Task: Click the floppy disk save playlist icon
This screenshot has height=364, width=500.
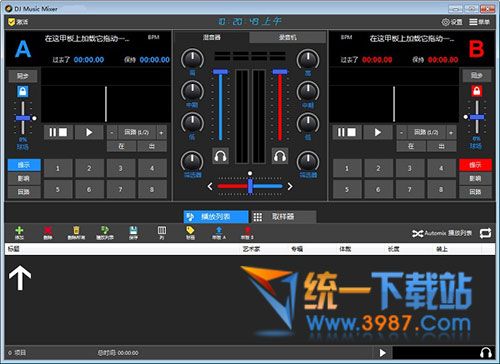Action: 133,230
